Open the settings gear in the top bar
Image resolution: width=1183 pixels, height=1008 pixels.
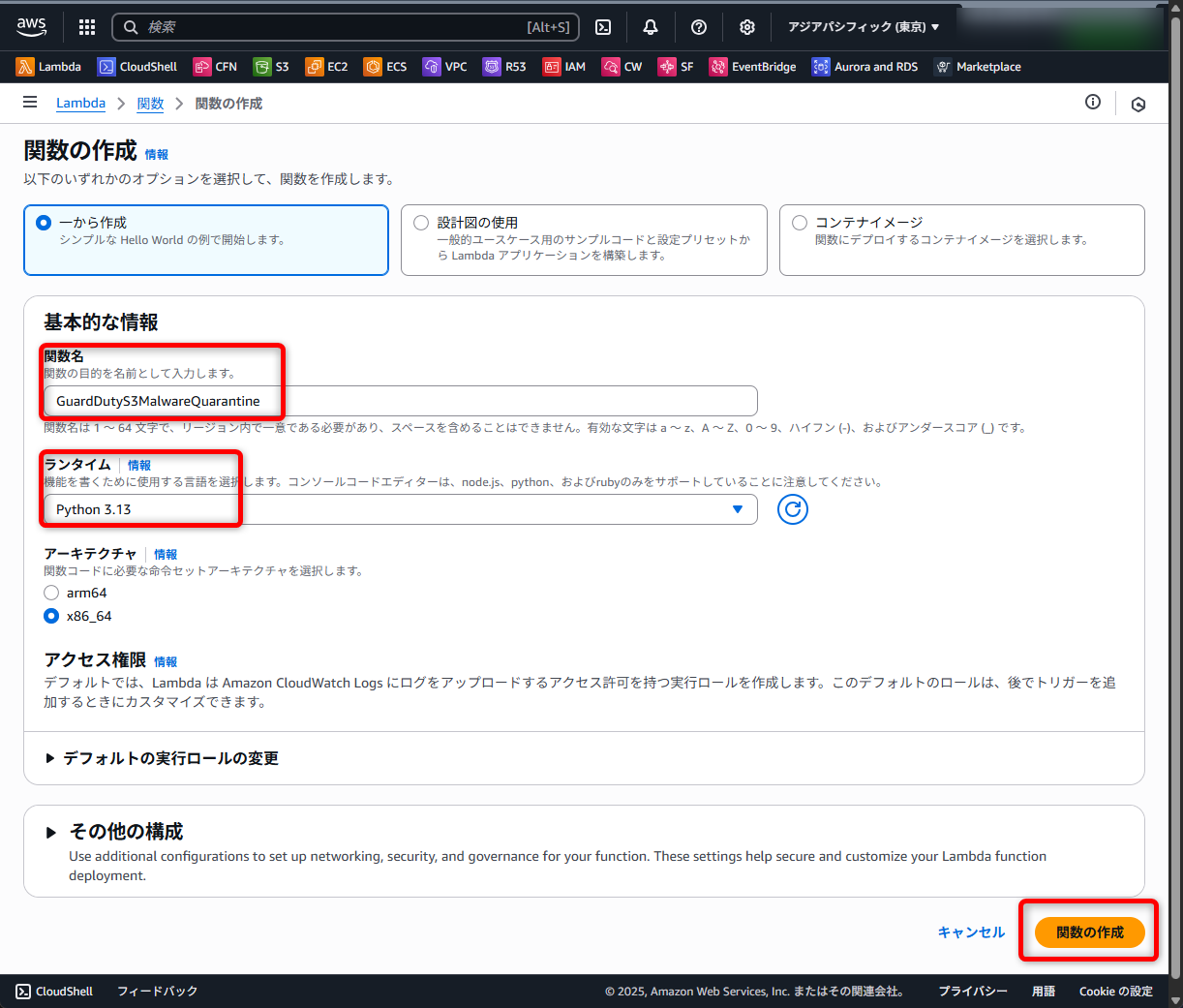[747, 27]
